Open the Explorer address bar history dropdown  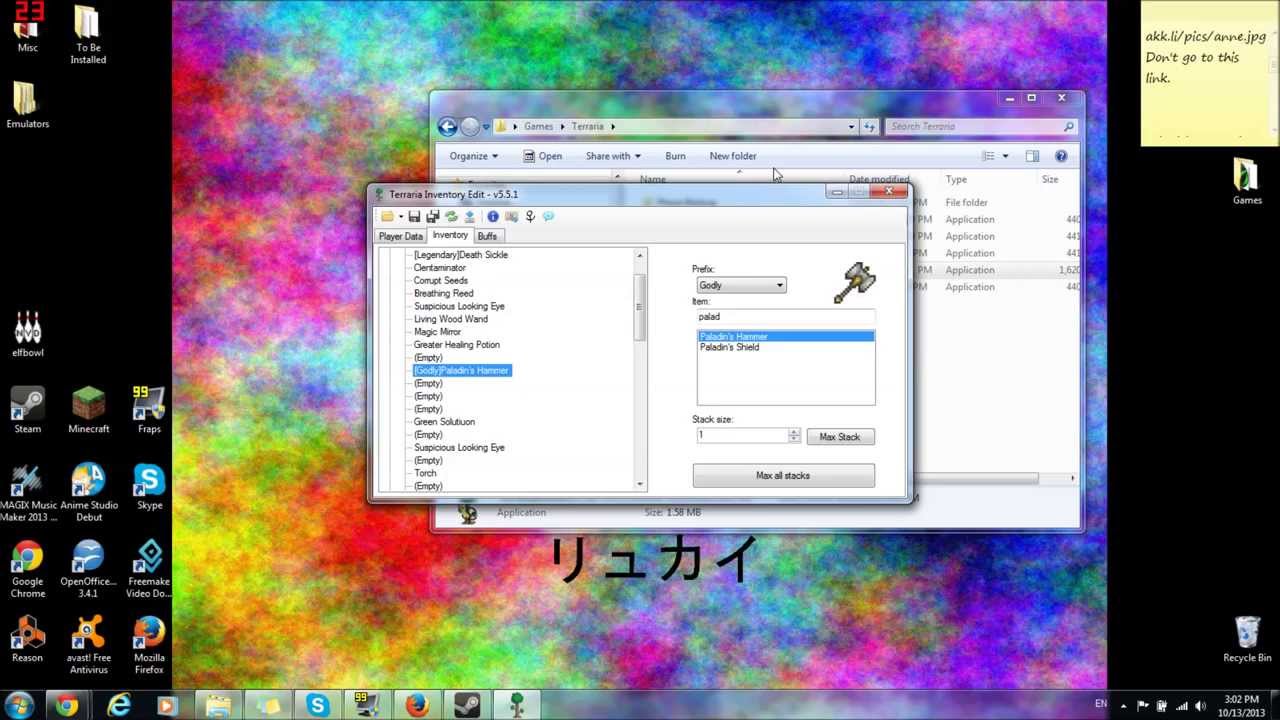click(851, 127)
